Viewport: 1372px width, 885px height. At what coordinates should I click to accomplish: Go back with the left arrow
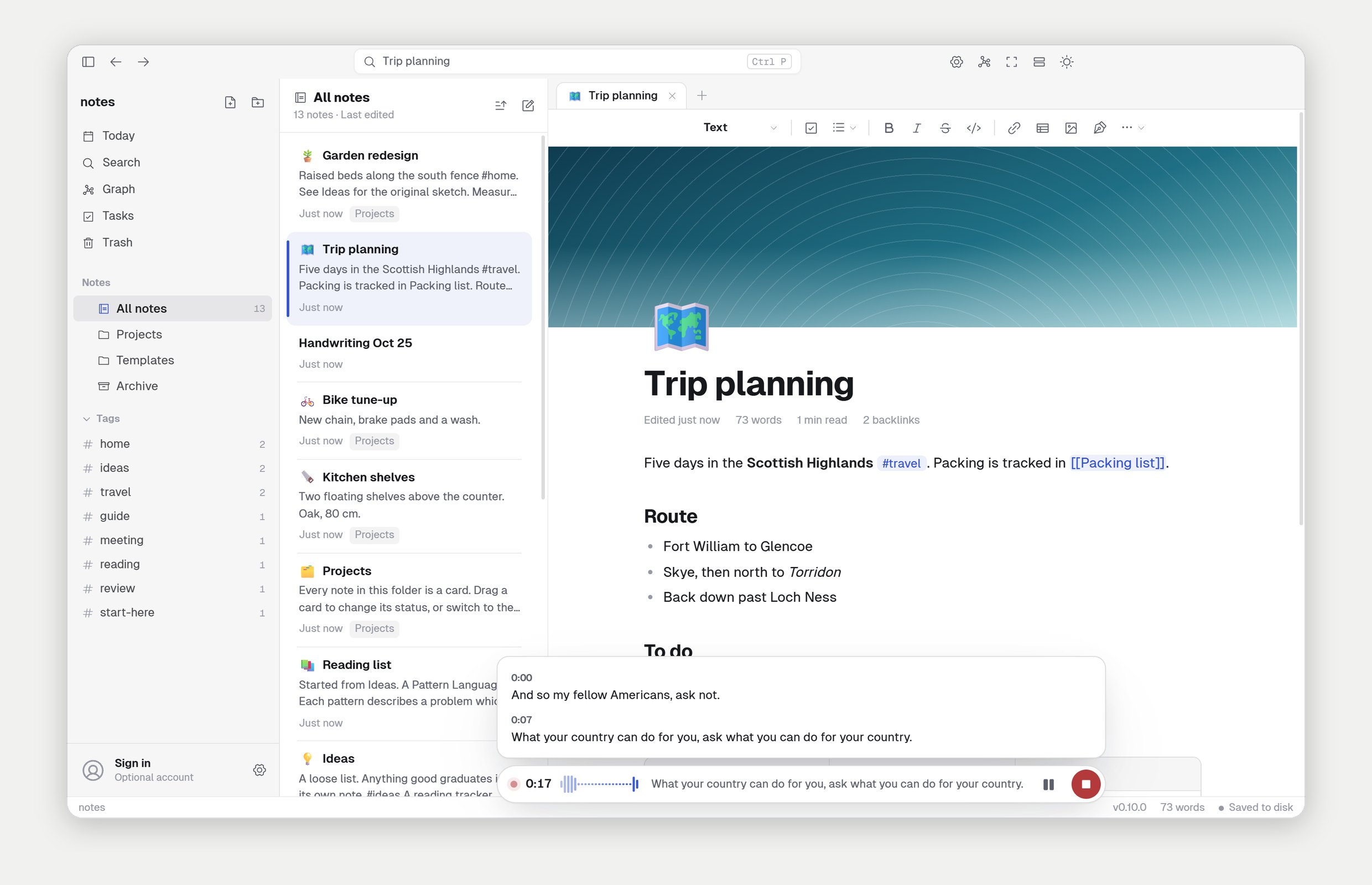point(116,61)
